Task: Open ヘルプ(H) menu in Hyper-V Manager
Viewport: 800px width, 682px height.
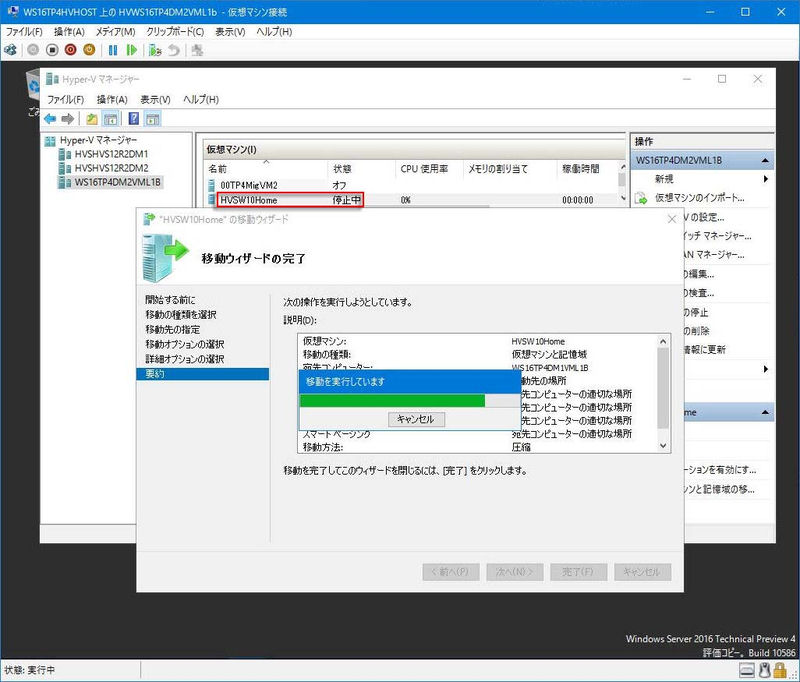Action: coord(201,99)
